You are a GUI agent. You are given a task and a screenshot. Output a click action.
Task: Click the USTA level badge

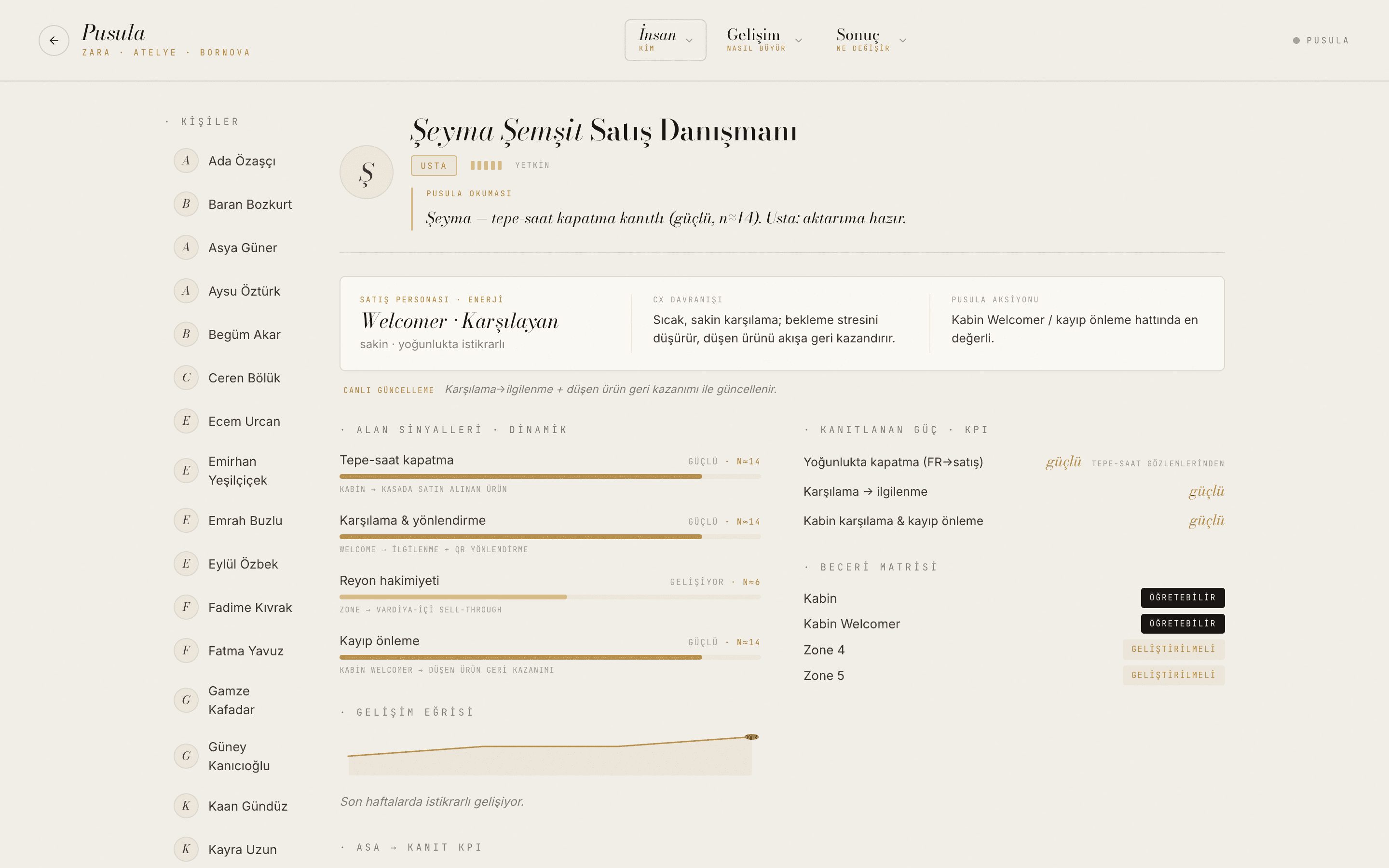434,165
